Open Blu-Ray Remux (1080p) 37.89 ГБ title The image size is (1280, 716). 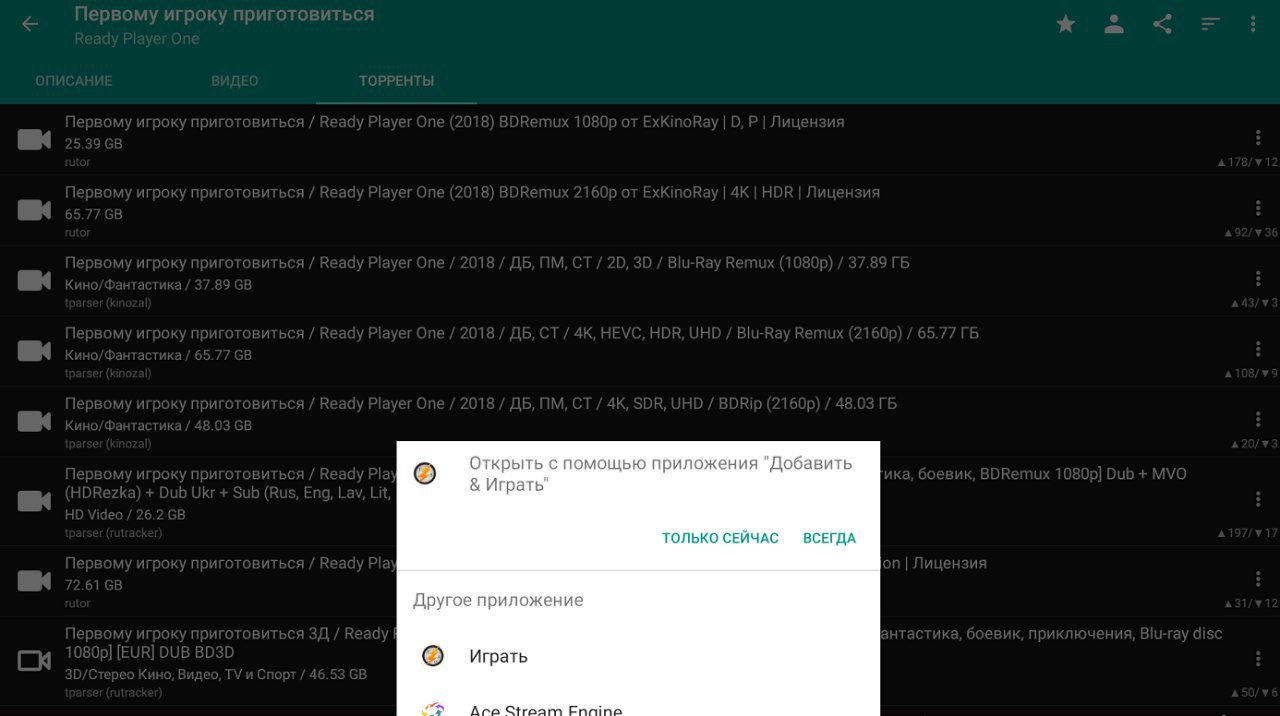click(487, 263)
